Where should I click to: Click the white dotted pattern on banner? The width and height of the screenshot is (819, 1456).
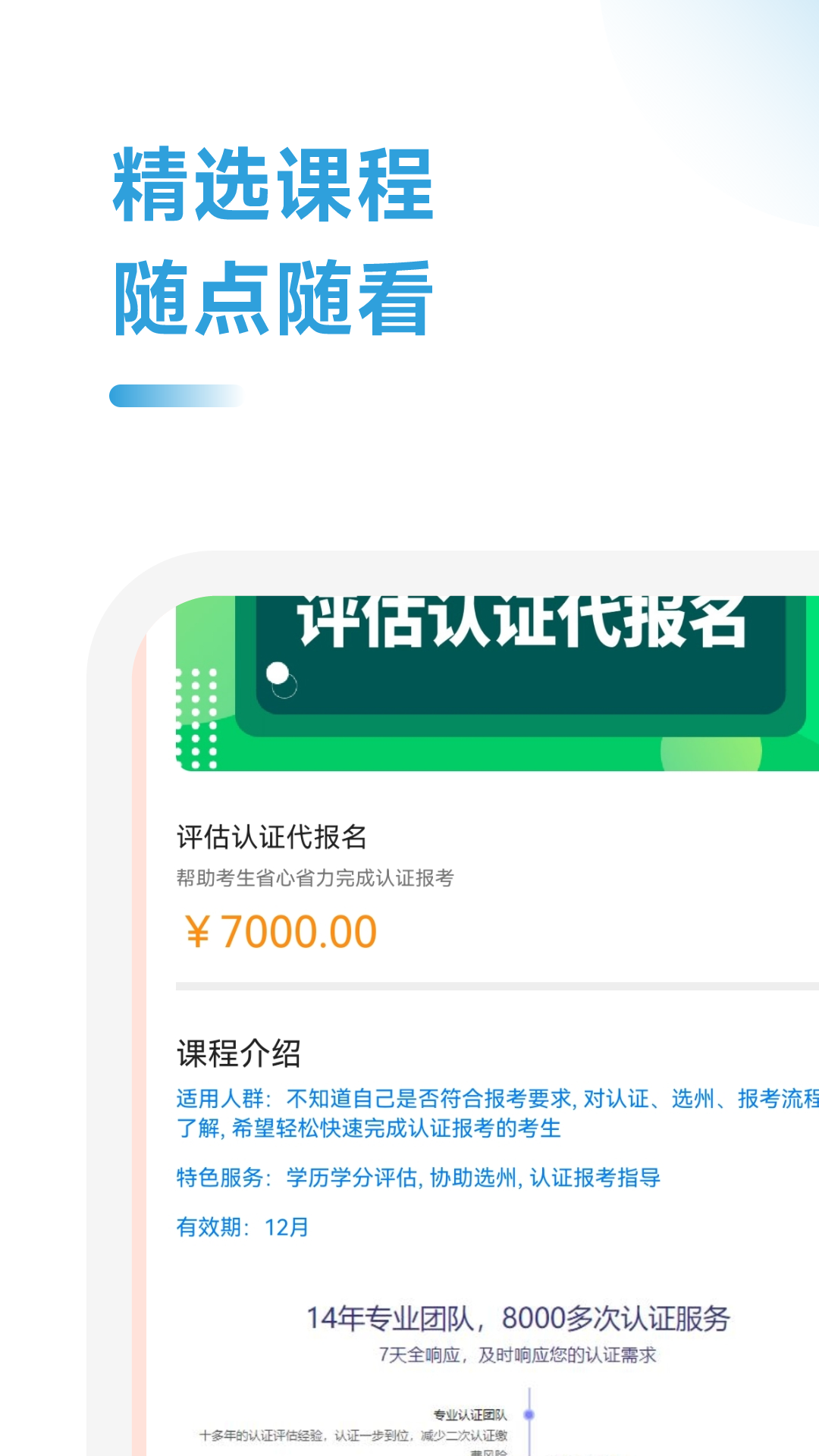(196, 718)
